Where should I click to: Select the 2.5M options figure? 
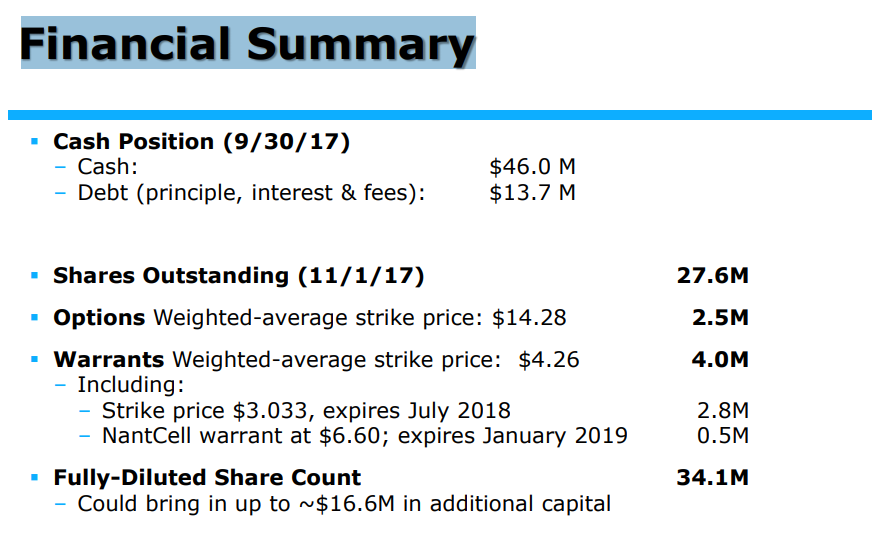click(x=719, y=318)
